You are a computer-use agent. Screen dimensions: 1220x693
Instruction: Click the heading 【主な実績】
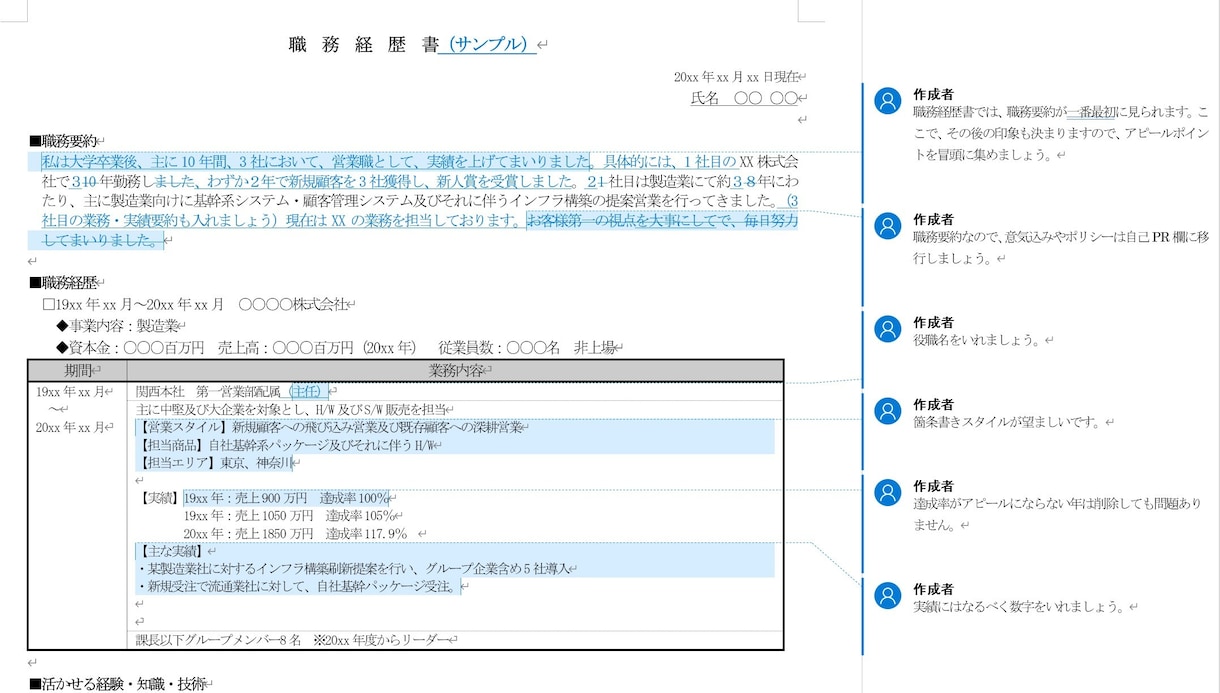coord(172,551)
